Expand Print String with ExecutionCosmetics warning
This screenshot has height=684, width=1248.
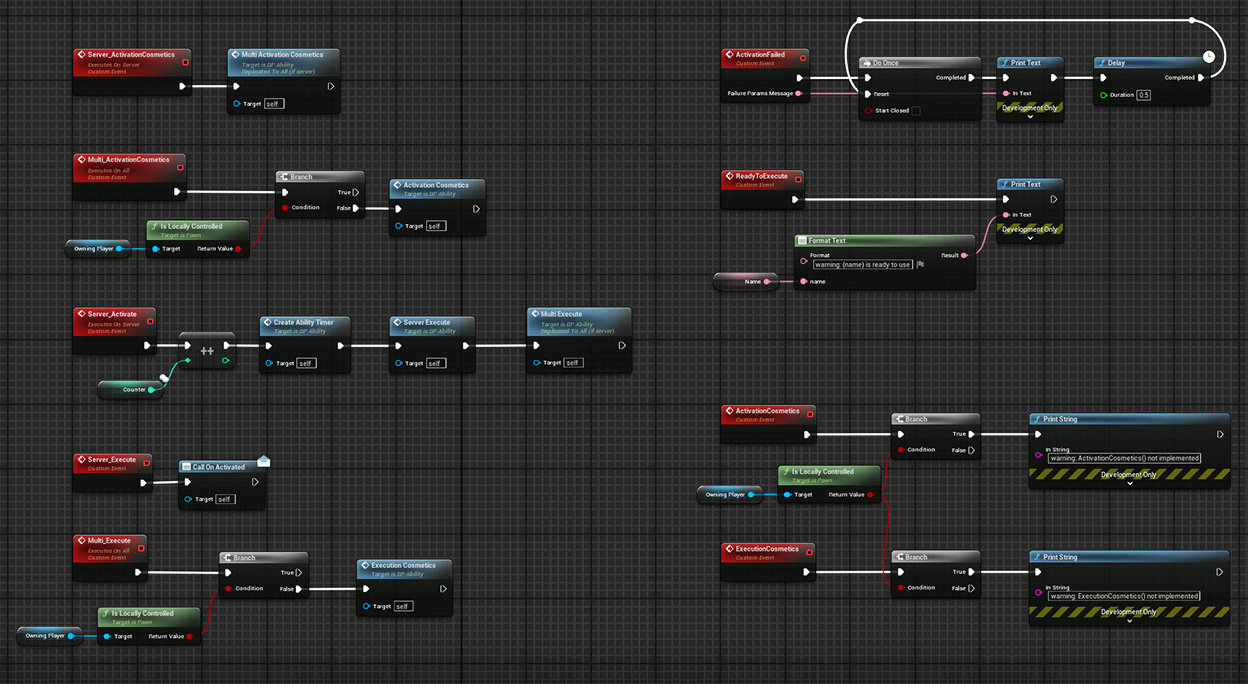pos(1129,621)
